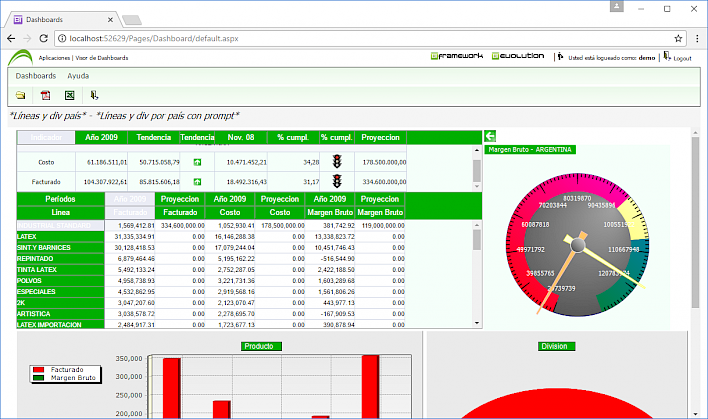
Task: Bookmark this page with the star icon
Action: [678, 38]
